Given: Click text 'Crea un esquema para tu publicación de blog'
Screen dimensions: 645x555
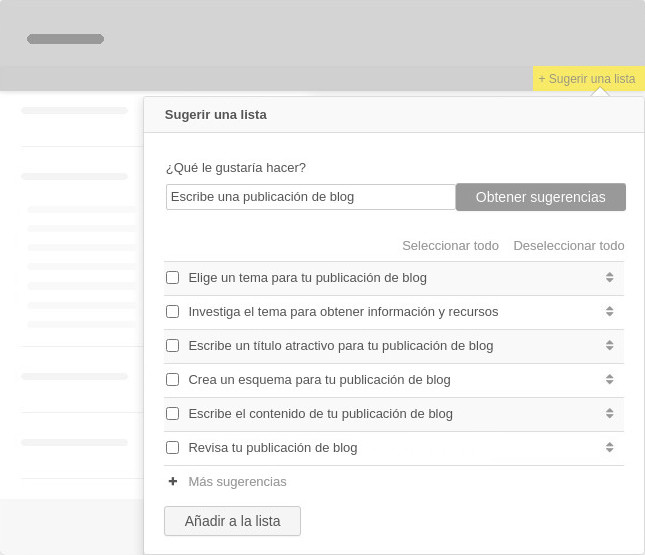Looking at the screenshot, I should pyautogui.click(x=319, y=379).
